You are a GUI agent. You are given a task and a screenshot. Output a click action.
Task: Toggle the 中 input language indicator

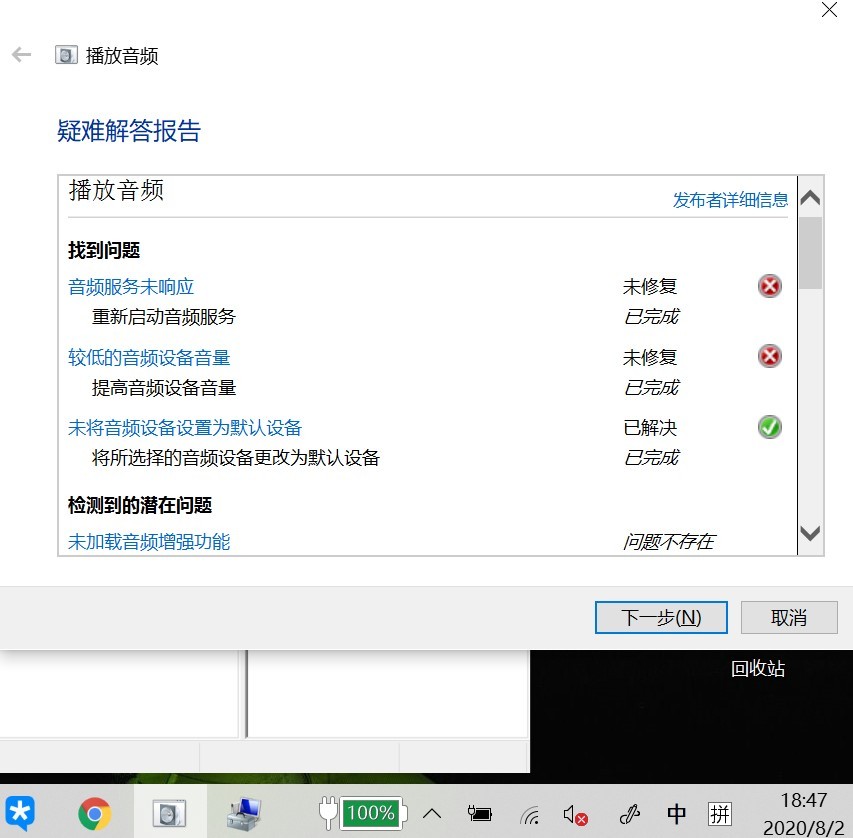point(676,814)
